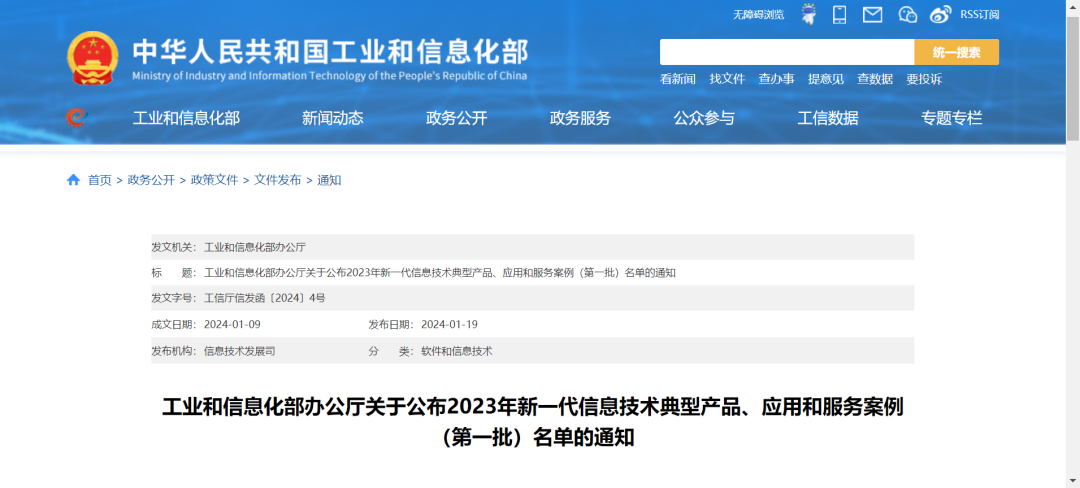The image size is (1080, 488).
Task: Click the email envelope icon
Action: click(872, 14)
